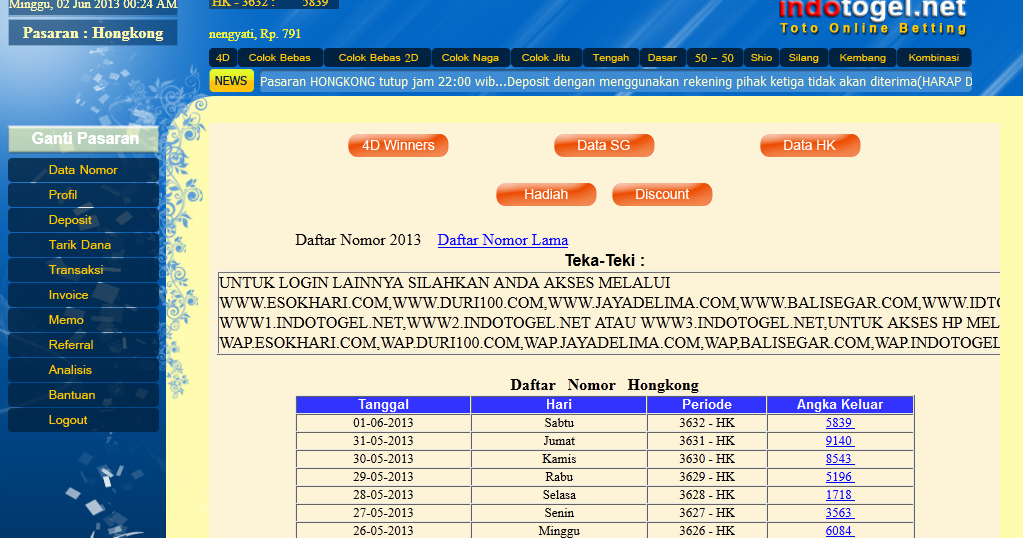Log out via the Logout item
The image size is (1023, 538).
point(84,421)
